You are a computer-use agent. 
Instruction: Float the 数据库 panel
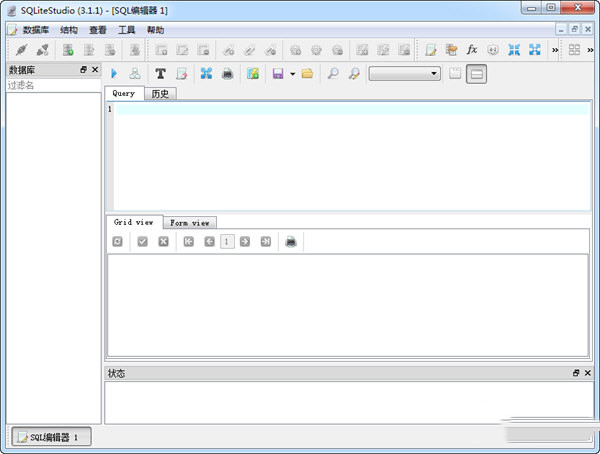(83, 70)
